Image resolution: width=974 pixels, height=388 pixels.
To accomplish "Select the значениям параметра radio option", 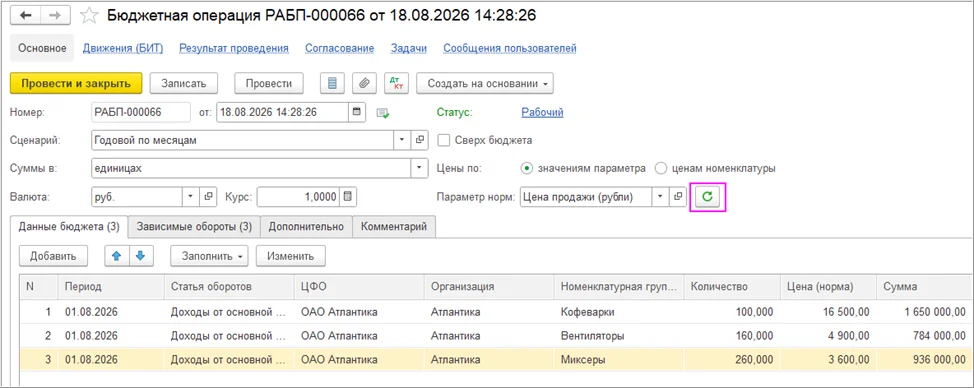I will click(x=527, y=168).
